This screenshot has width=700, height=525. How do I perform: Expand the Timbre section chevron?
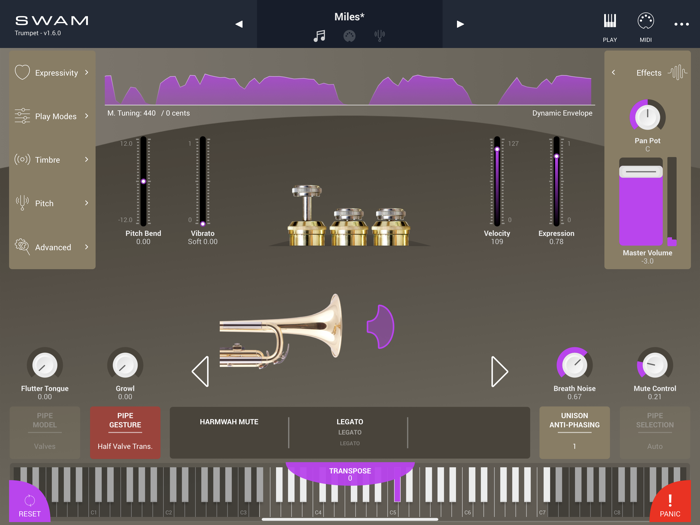coord(87,159)
